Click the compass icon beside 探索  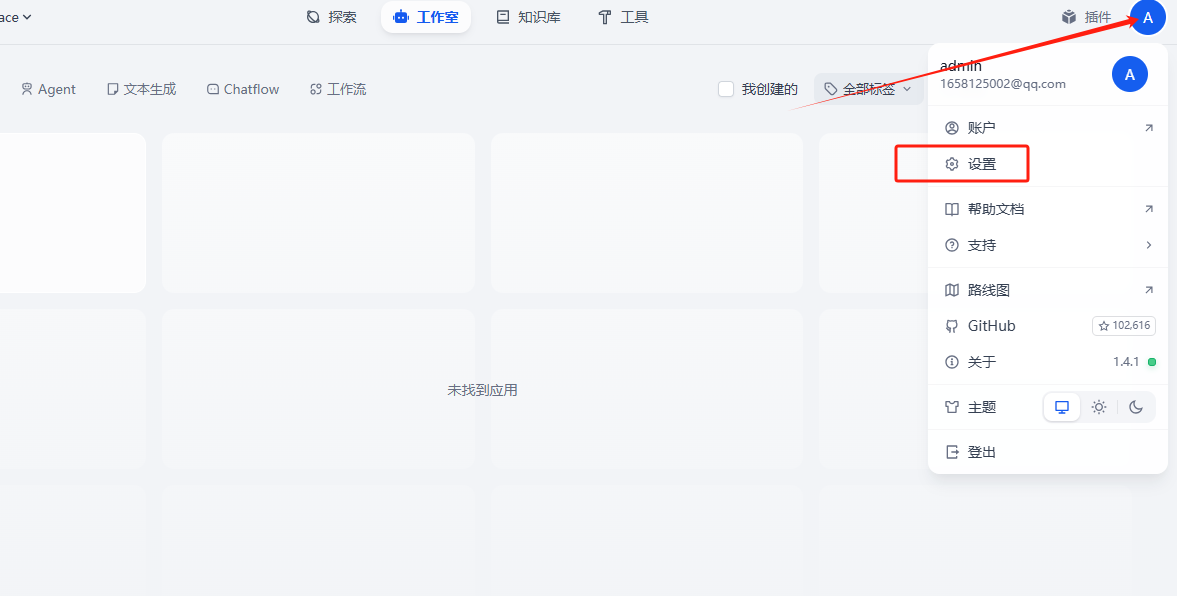(314, 17)
